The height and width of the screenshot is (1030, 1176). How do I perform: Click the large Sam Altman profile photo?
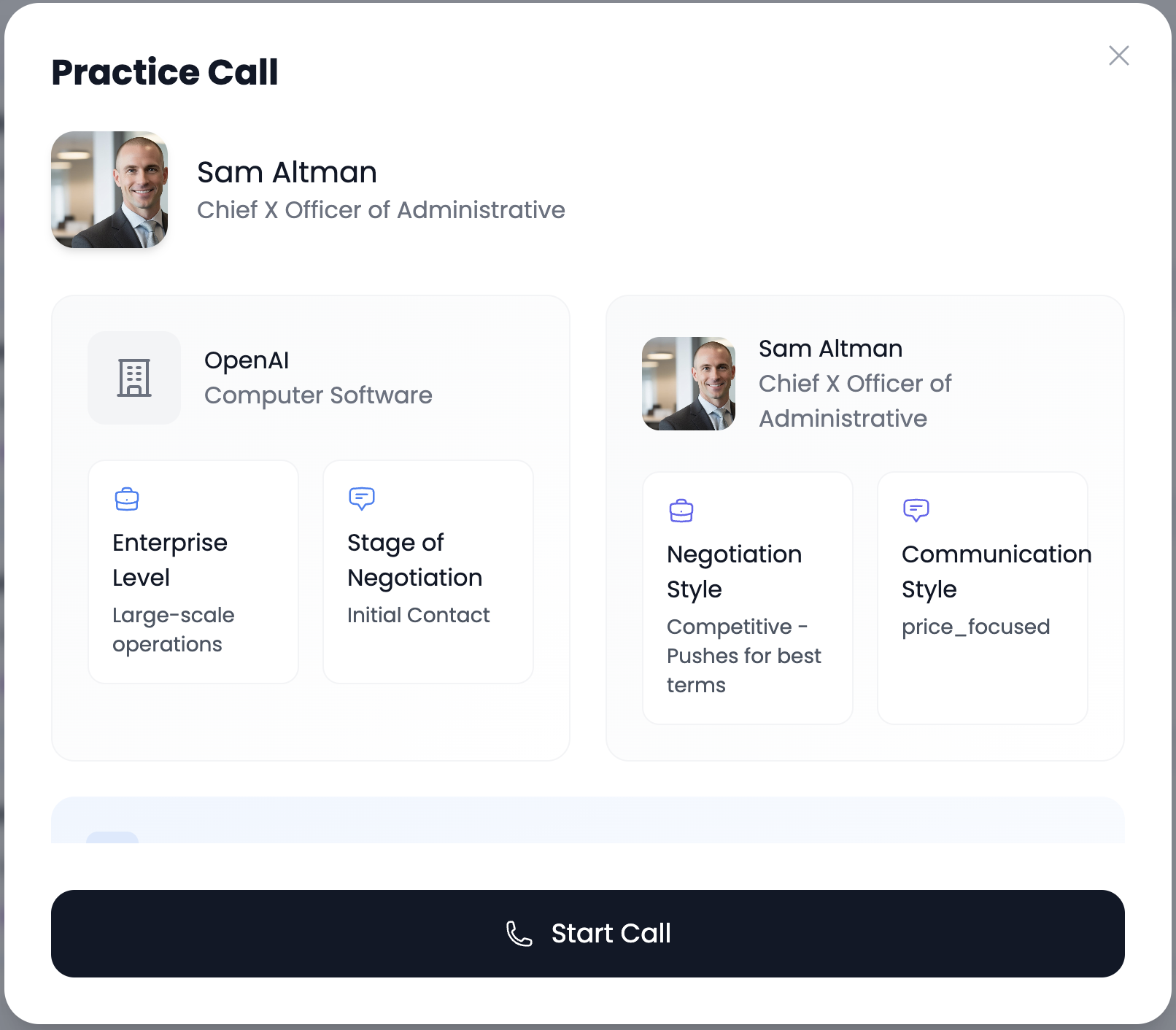109,190
